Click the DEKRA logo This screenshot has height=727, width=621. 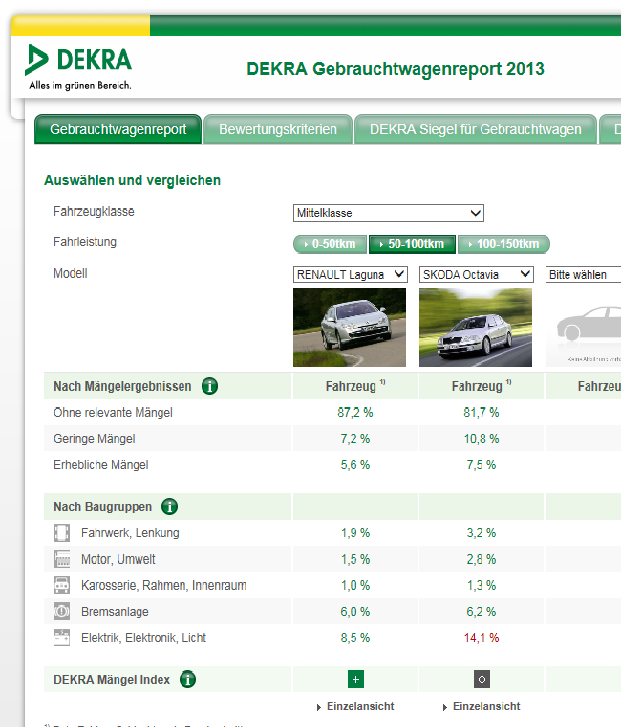(x=78, y=66)
